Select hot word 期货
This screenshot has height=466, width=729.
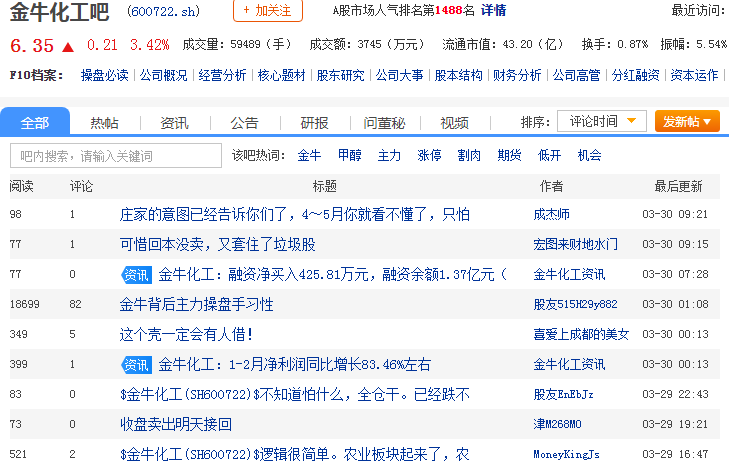click(x=509, y=155)
